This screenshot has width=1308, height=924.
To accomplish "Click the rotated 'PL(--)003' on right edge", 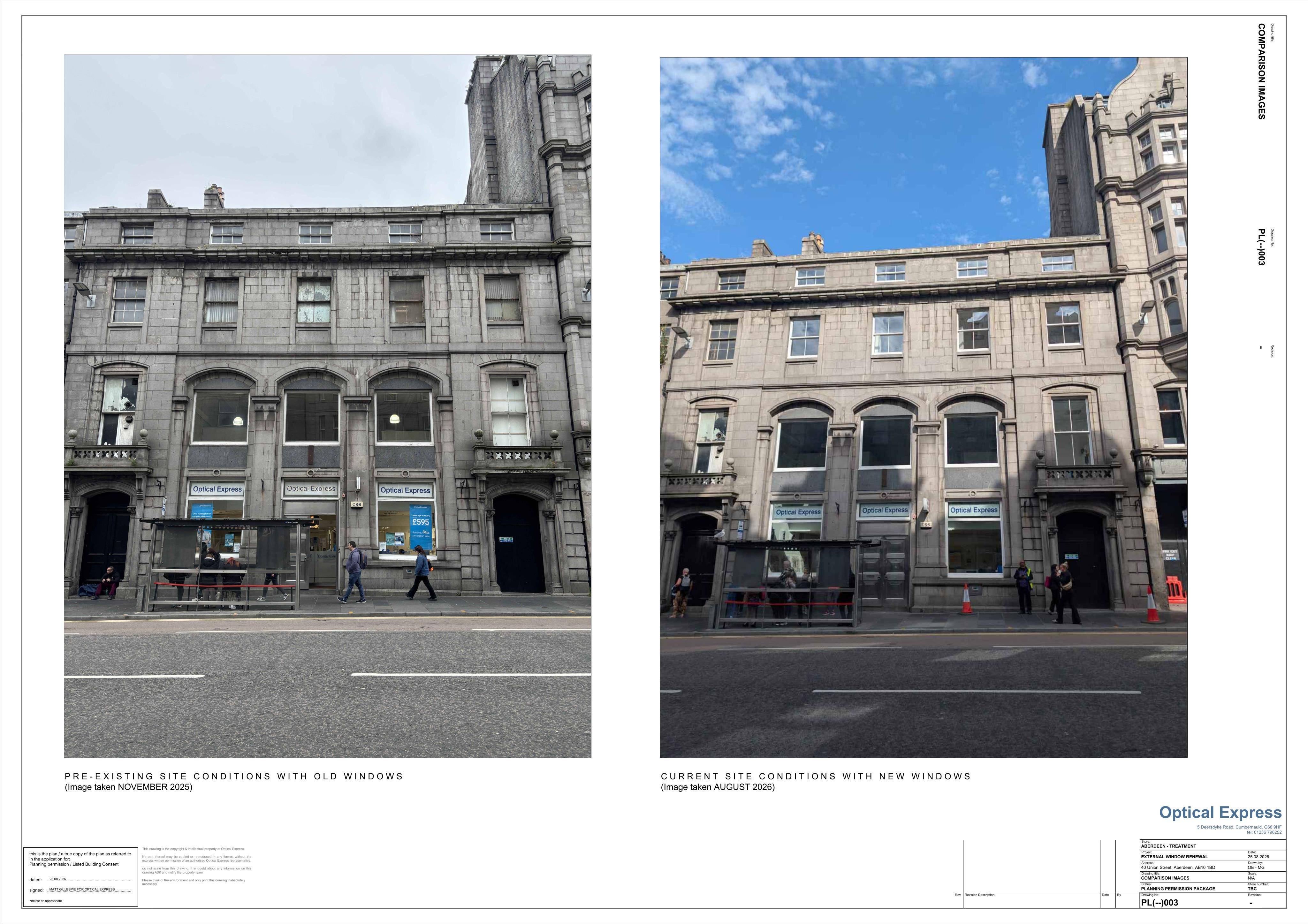I will (1261, 247).
